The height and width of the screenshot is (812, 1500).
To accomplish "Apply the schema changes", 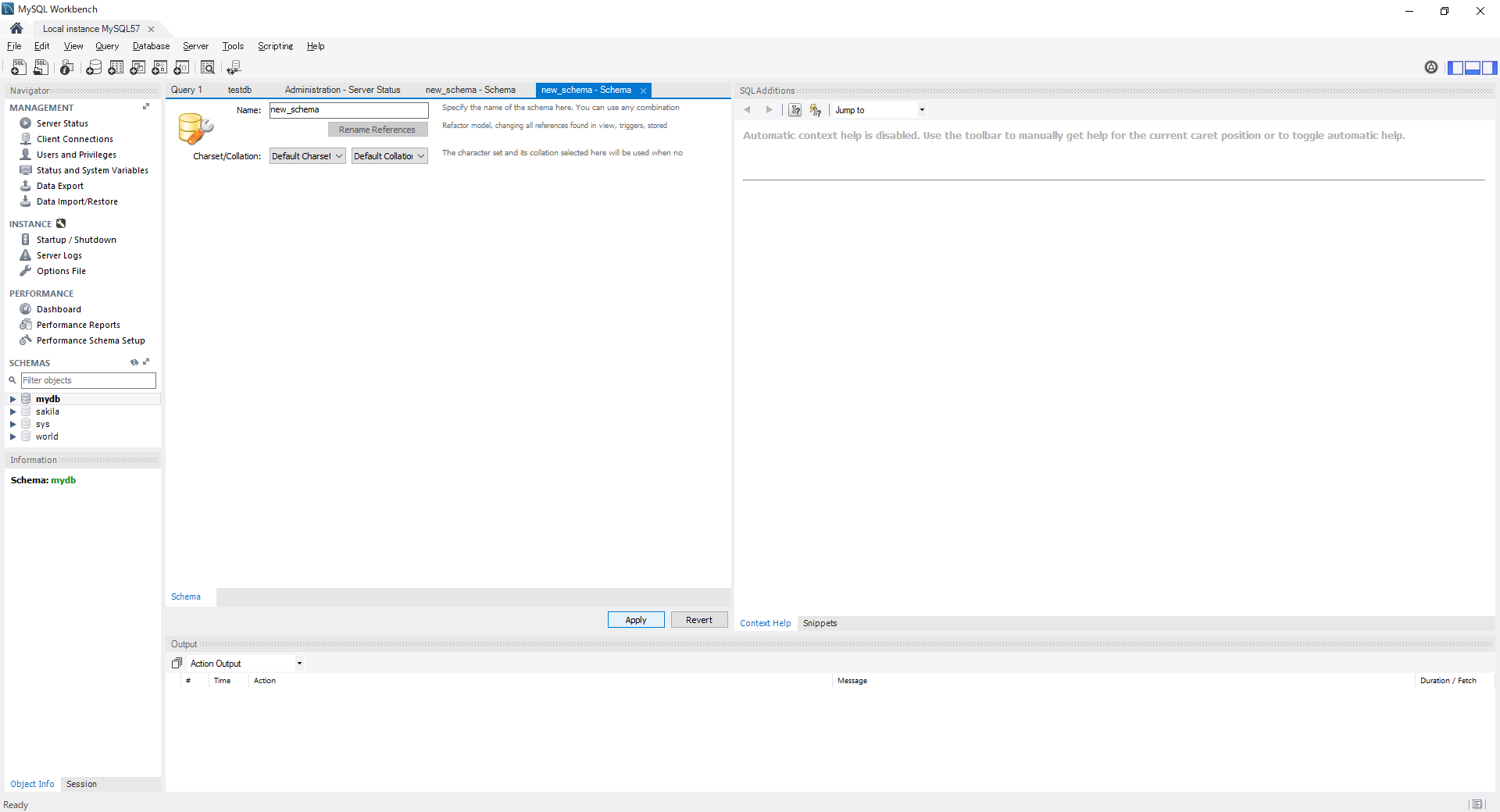I will pos(636,620).
